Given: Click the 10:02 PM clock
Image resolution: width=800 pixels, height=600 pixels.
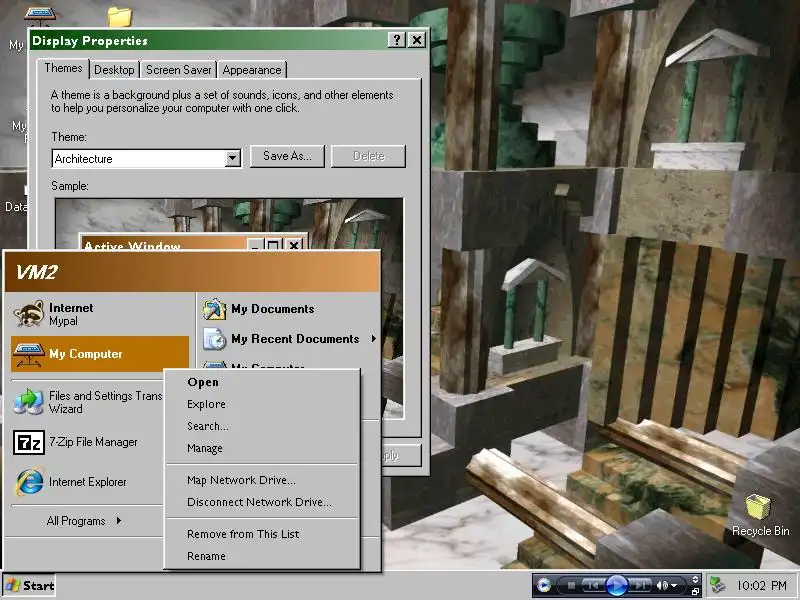Looking at the screenshot, I should [762, 586].
